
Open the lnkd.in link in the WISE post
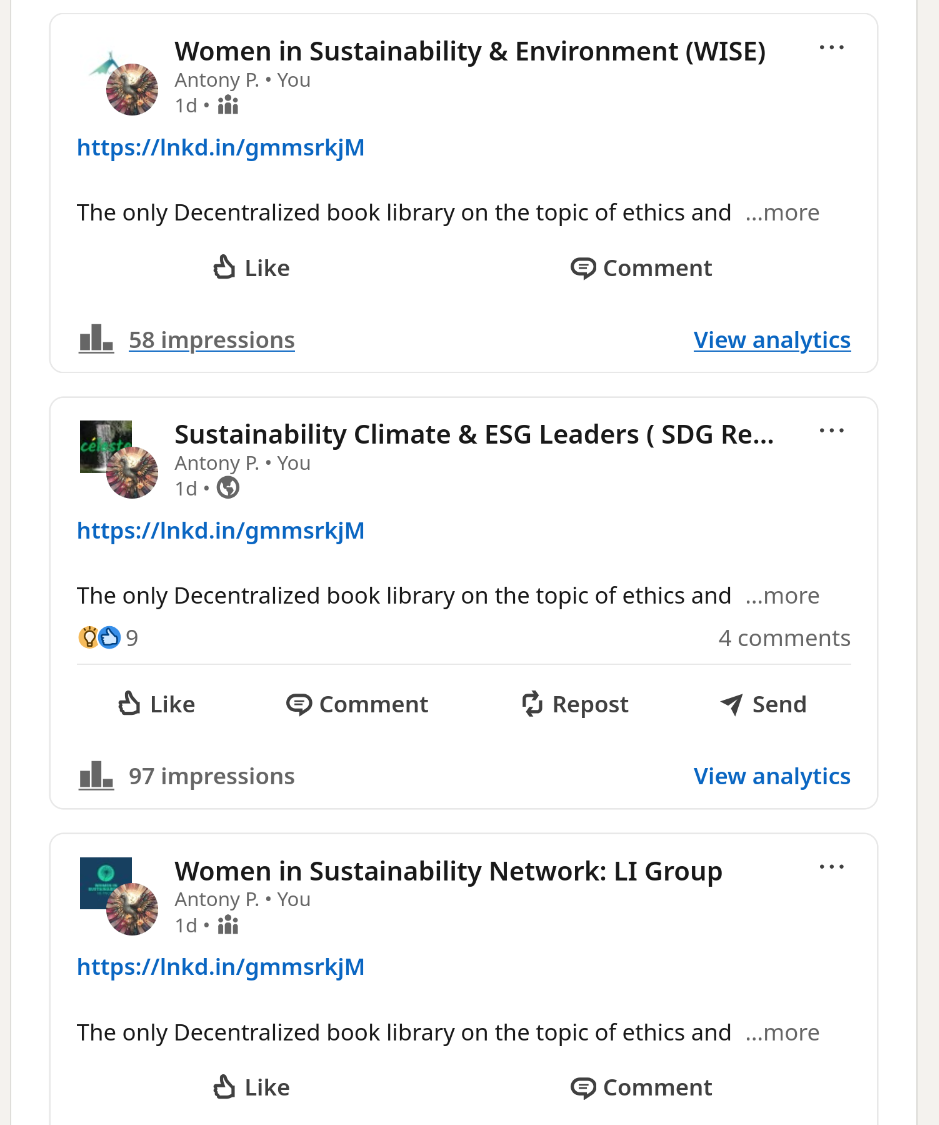220,148
